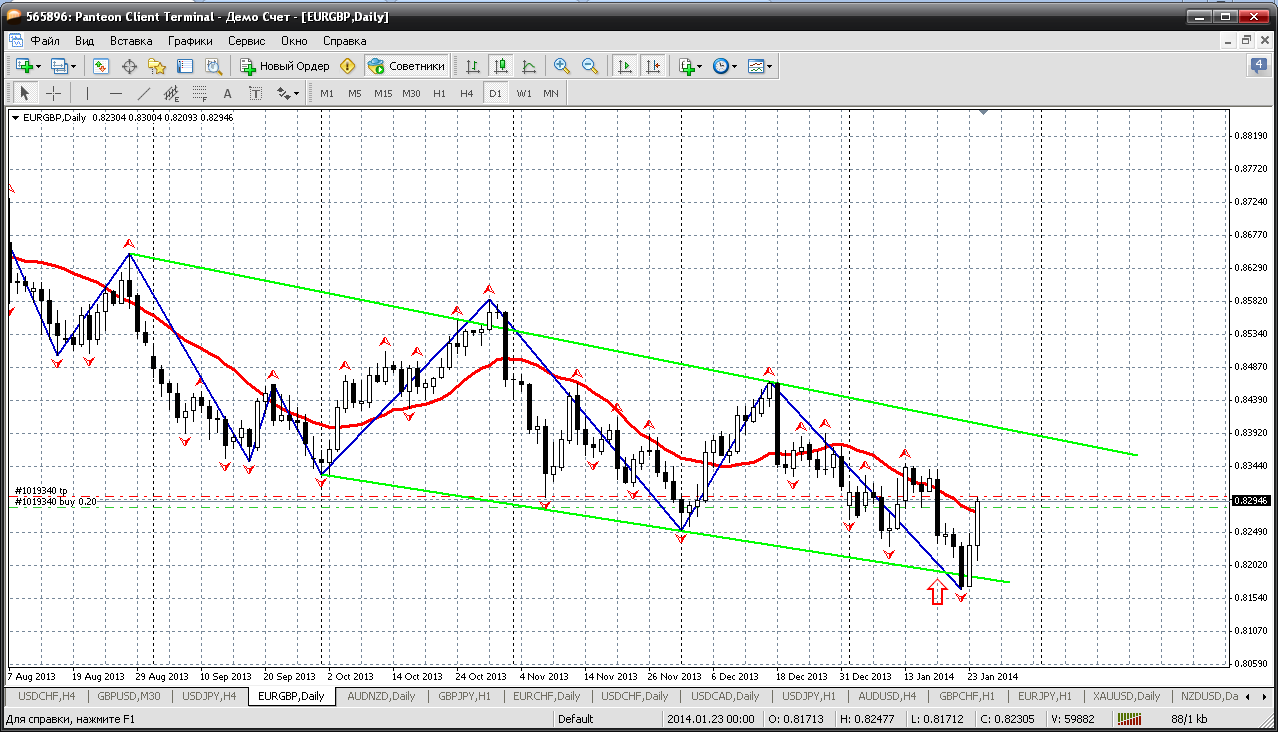Switch chart to bar chart mode

click(x=473, y=66)
